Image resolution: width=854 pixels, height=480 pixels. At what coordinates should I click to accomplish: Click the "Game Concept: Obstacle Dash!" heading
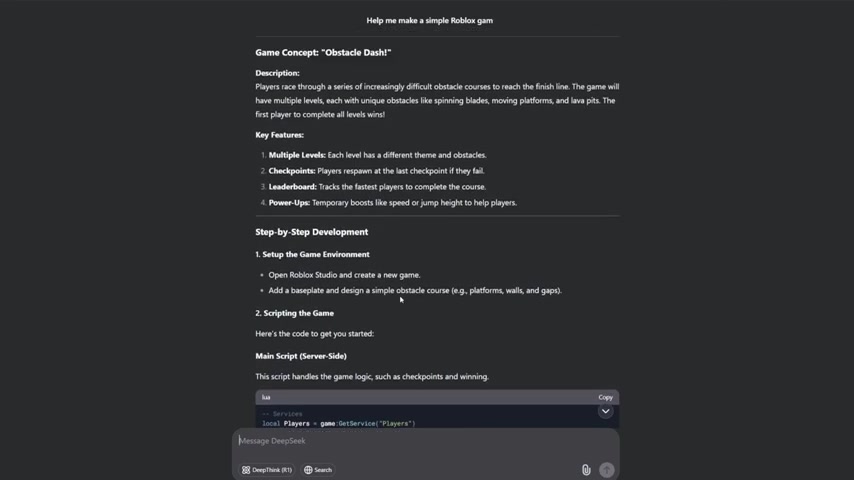[323, 52]
